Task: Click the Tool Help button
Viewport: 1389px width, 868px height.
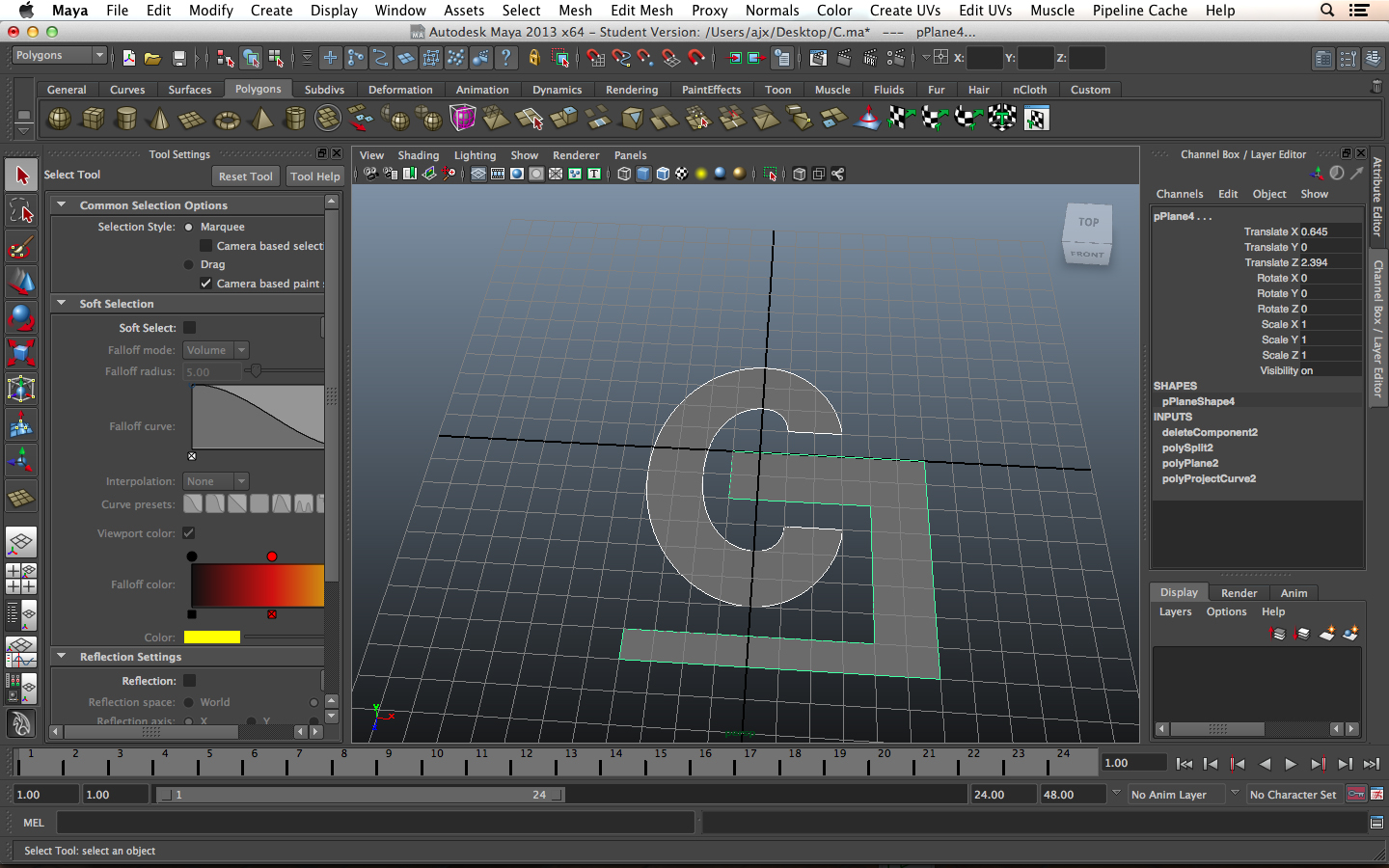Action: tap(314, 176)
